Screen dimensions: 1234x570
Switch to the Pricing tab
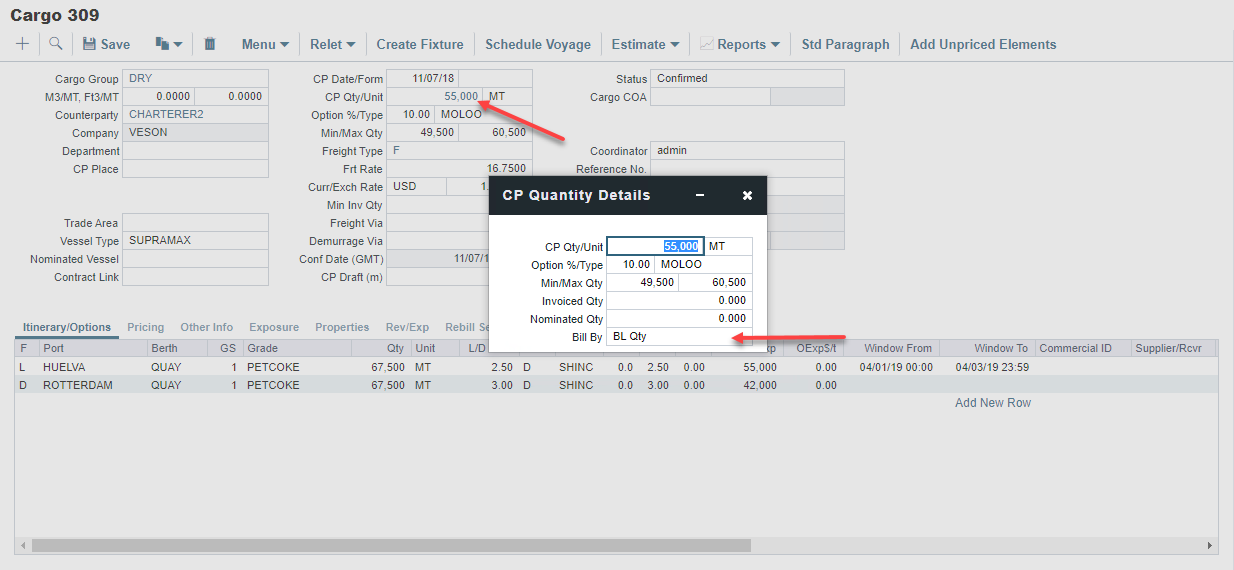(x=145, y=327)
